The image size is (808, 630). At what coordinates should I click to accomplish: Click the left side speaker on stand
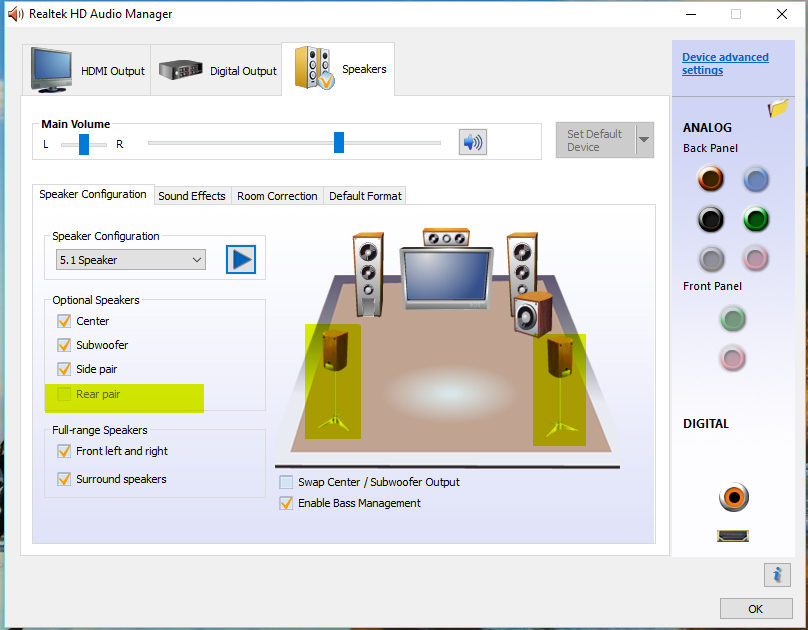click(334, 380)
